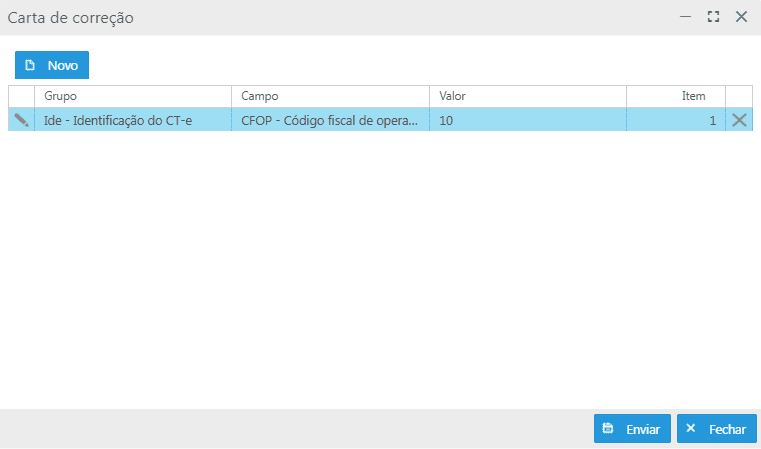This screenshot has height=449, width=761.
Task: Click the pencil edit icon in the row
Action: tap(21, 120)
